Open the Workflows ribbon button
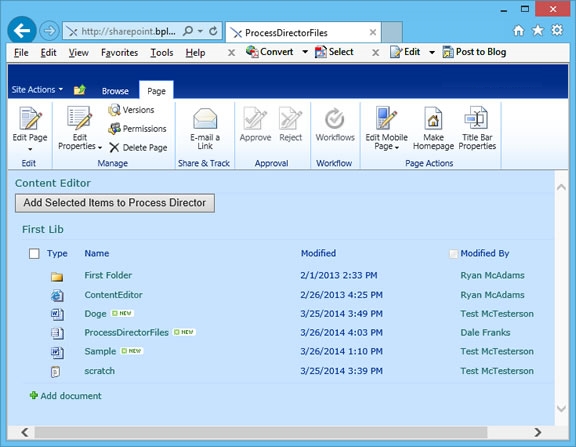Image resolution: width=576 pixels, height=447 pixels. tap(335, 125)
